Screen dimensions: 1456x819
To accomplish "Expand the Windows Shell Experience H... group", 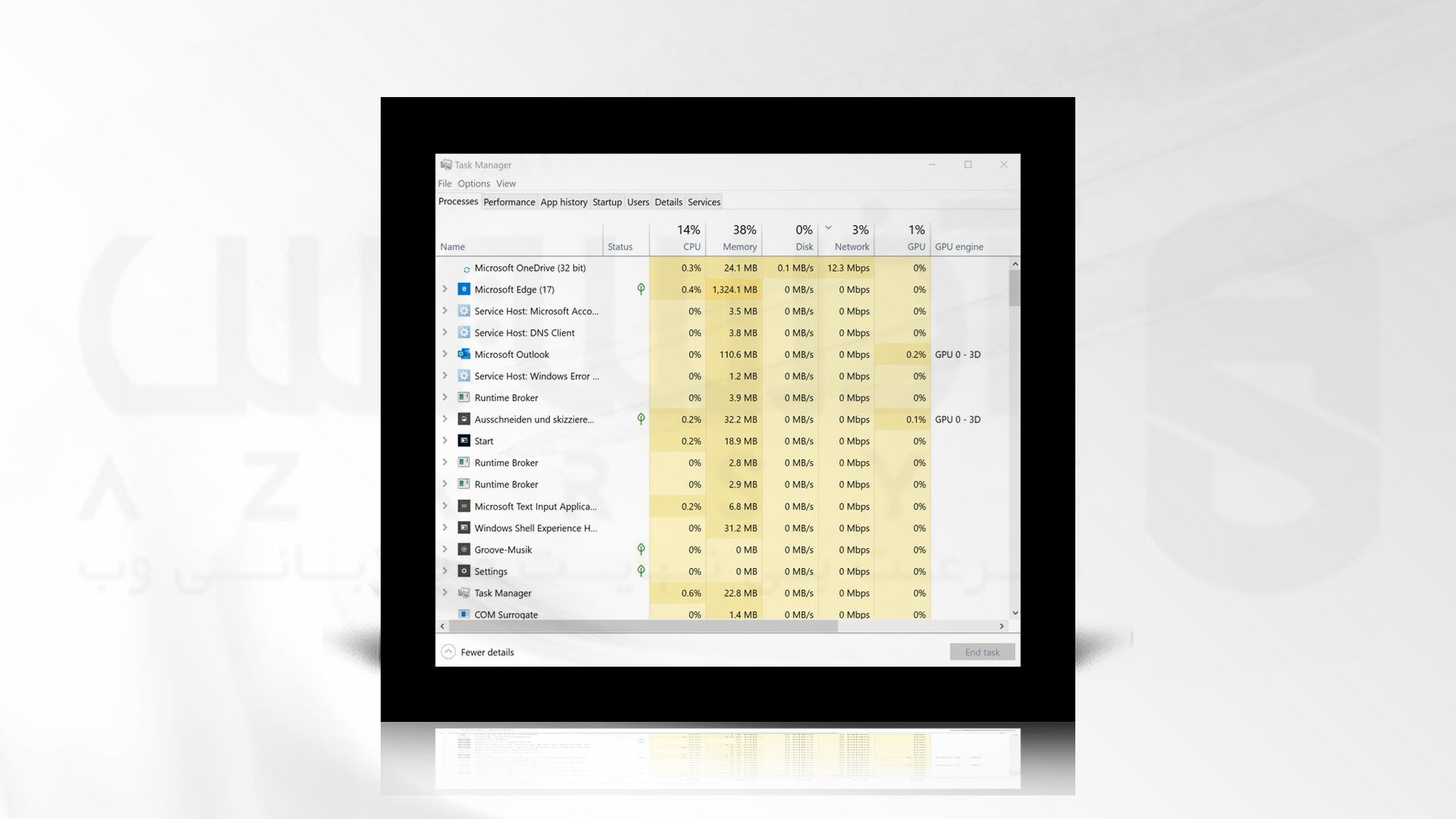I will (445, 528).
